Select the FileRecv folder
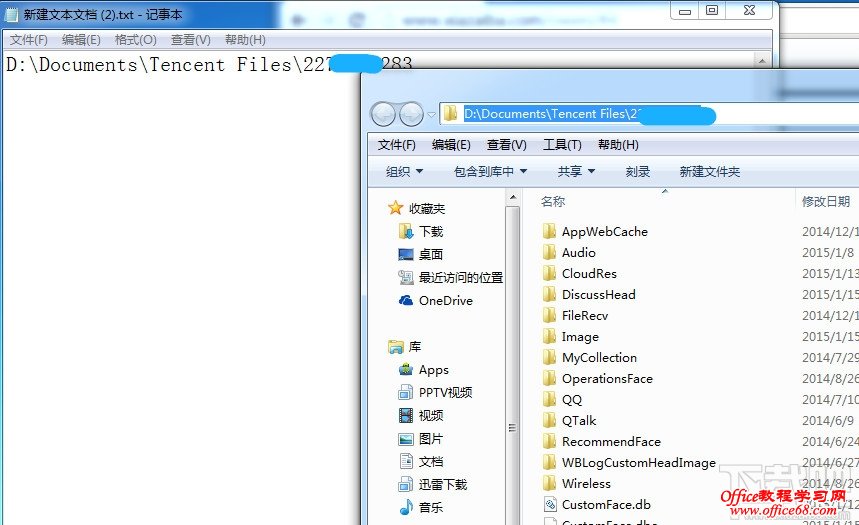The image size is (859, 525). [x=585, y=316]
